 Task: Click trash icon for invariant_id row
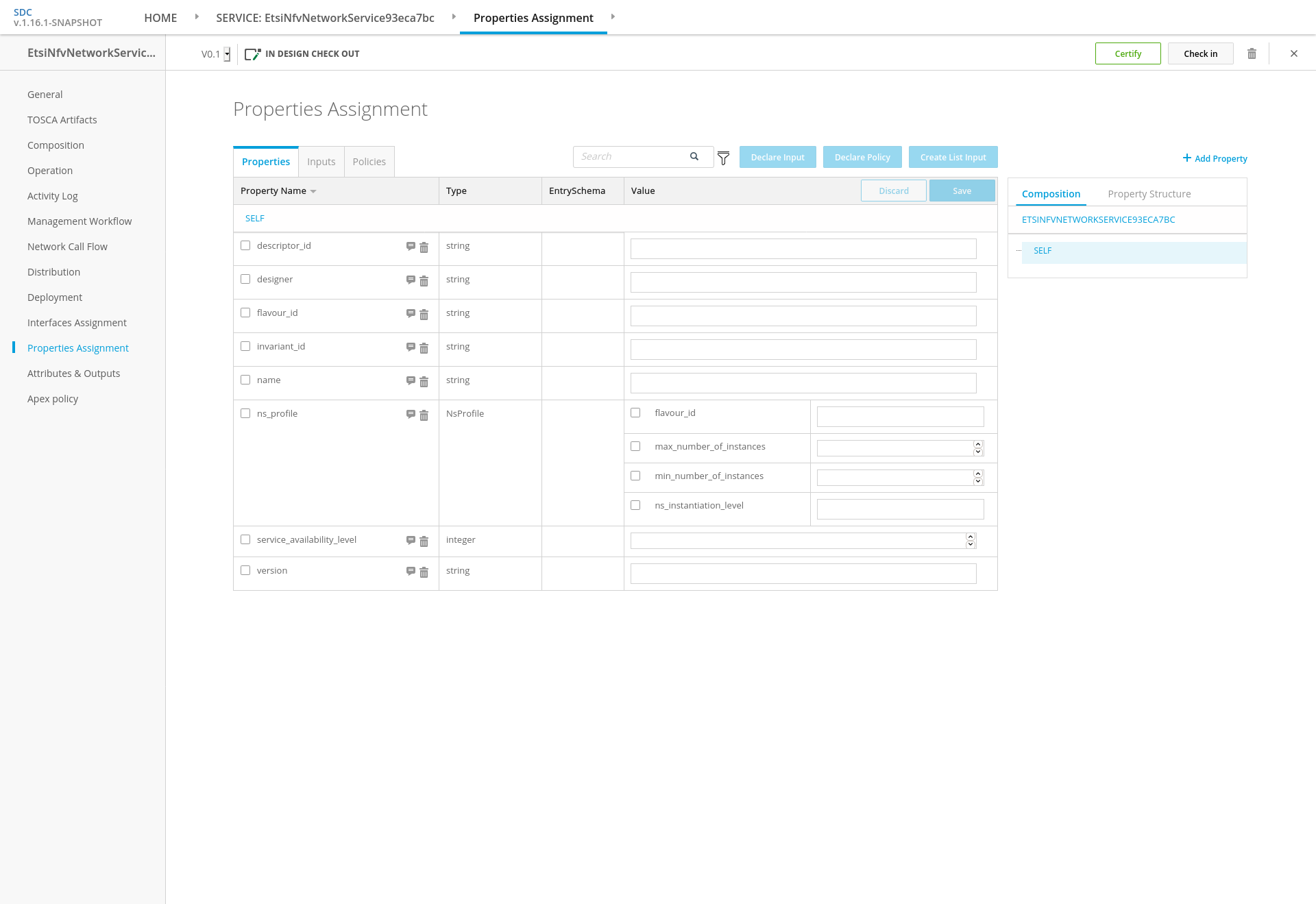coord(424,348)
